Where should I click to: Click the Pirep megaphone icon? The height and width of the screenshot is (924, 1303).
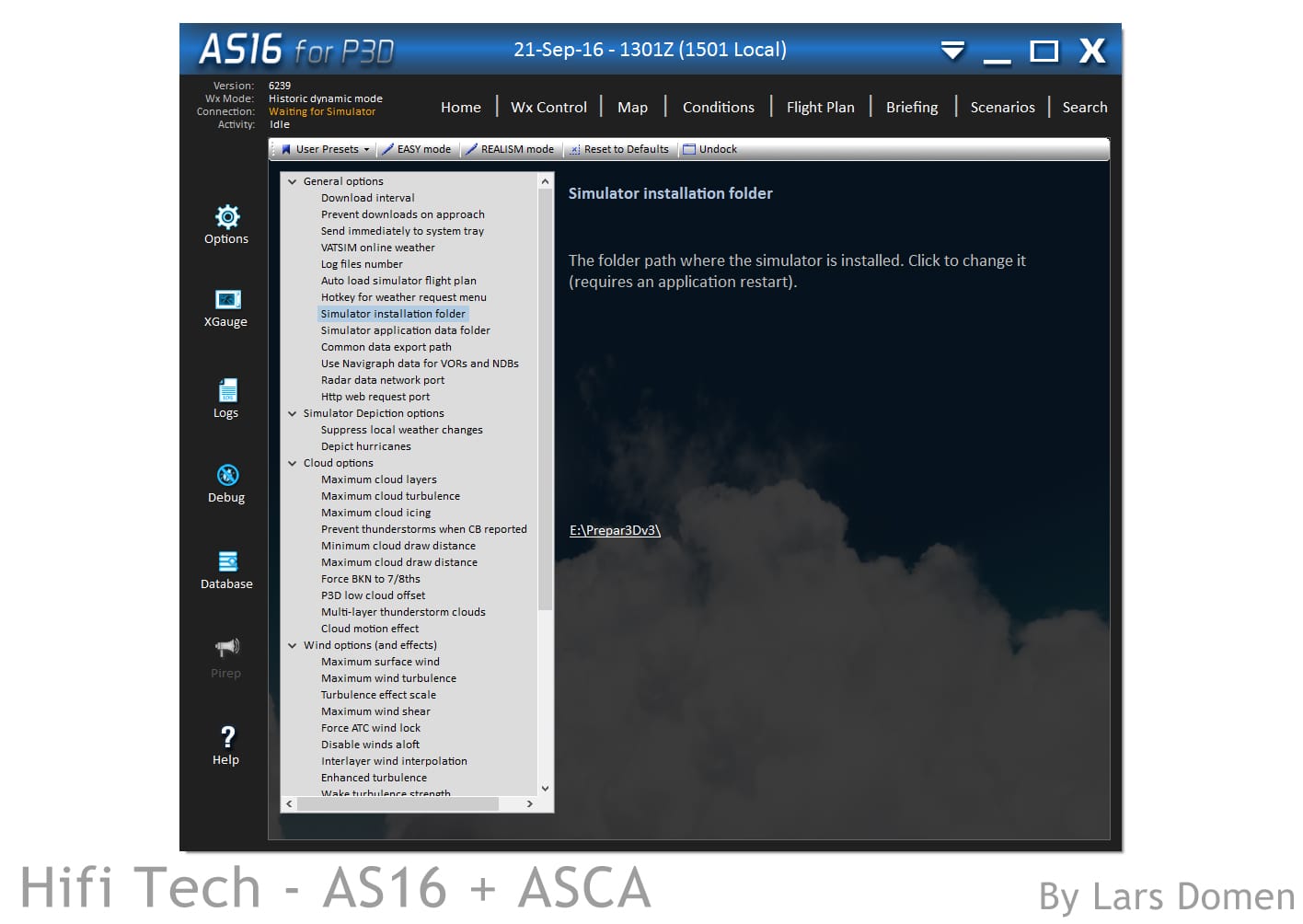pos(227,647)
